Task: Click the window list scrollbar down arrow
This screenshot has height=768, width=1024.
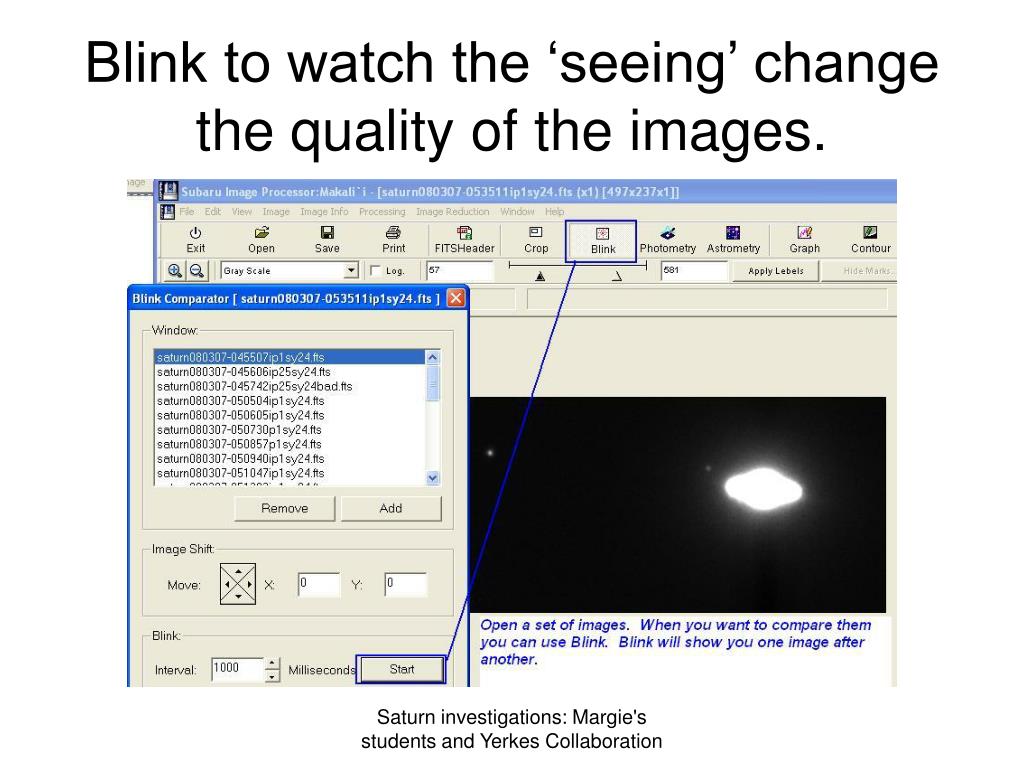Action: 432,478
